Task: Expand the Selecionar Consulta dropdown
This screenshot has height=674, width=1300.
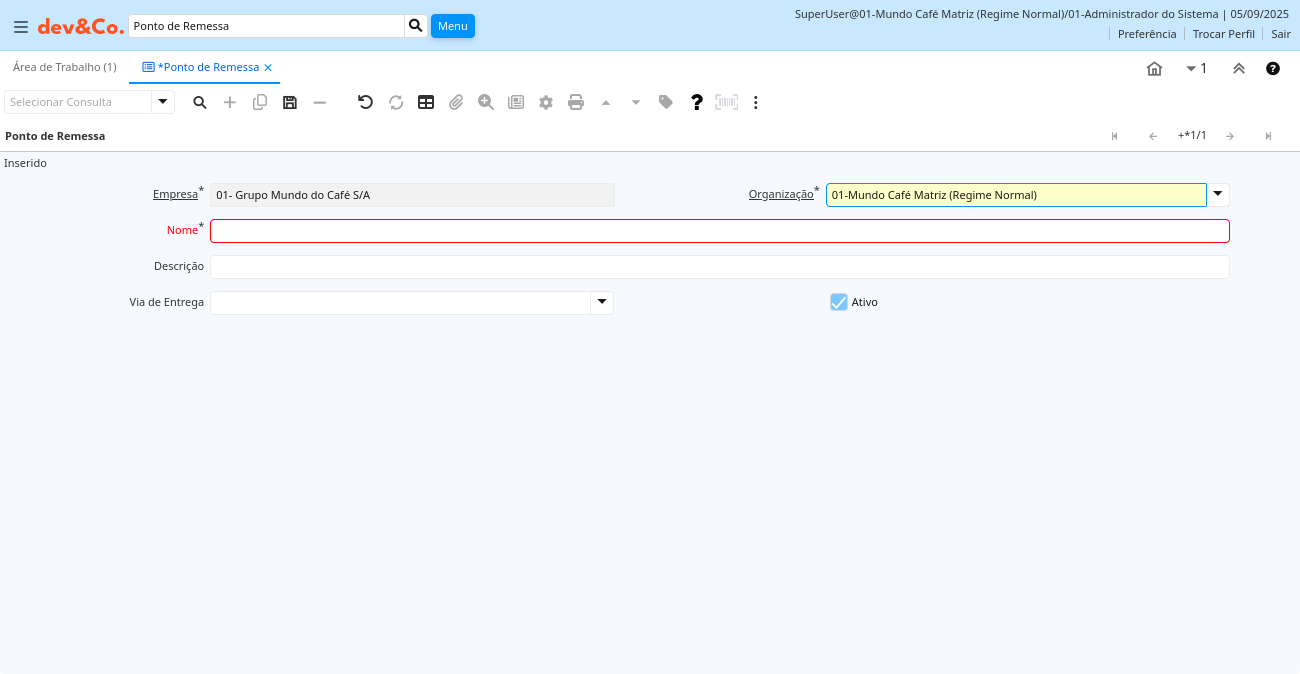Action: coord(163,102)
